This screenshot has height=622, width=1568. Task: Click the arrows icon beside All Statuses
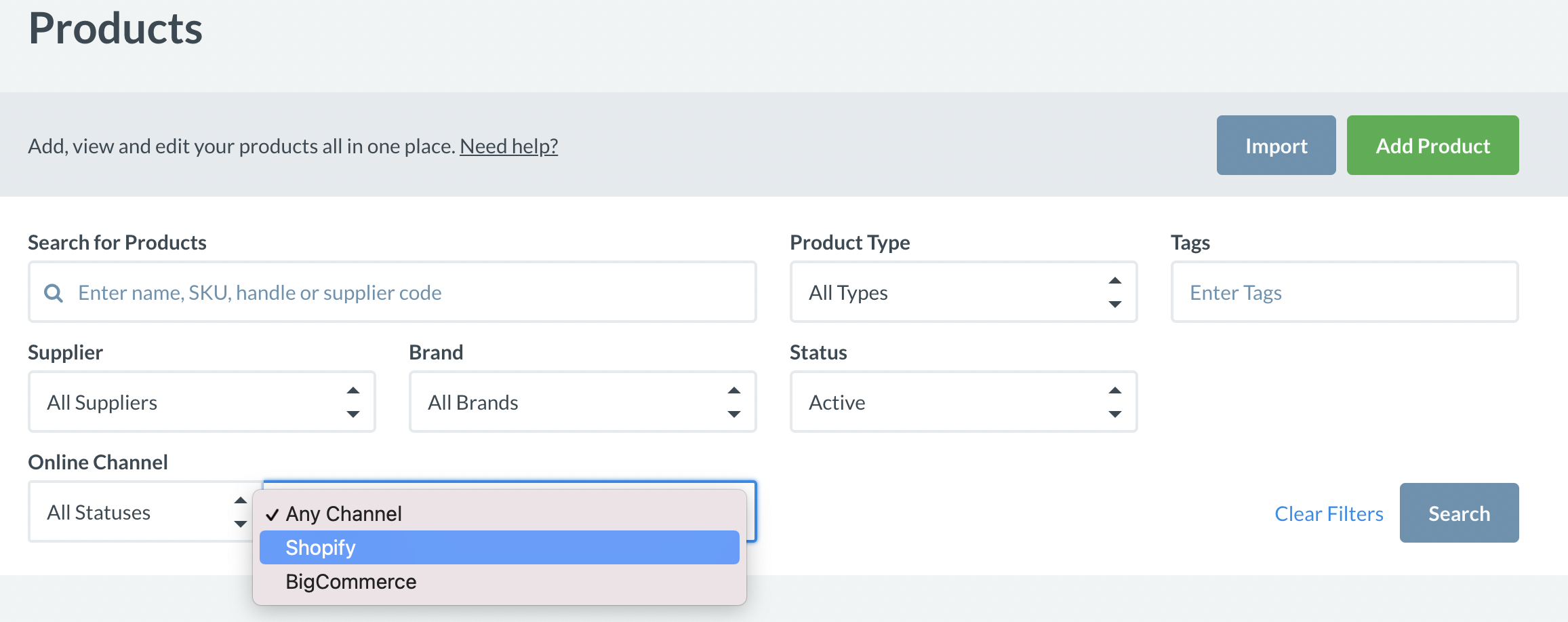(240, 512)
